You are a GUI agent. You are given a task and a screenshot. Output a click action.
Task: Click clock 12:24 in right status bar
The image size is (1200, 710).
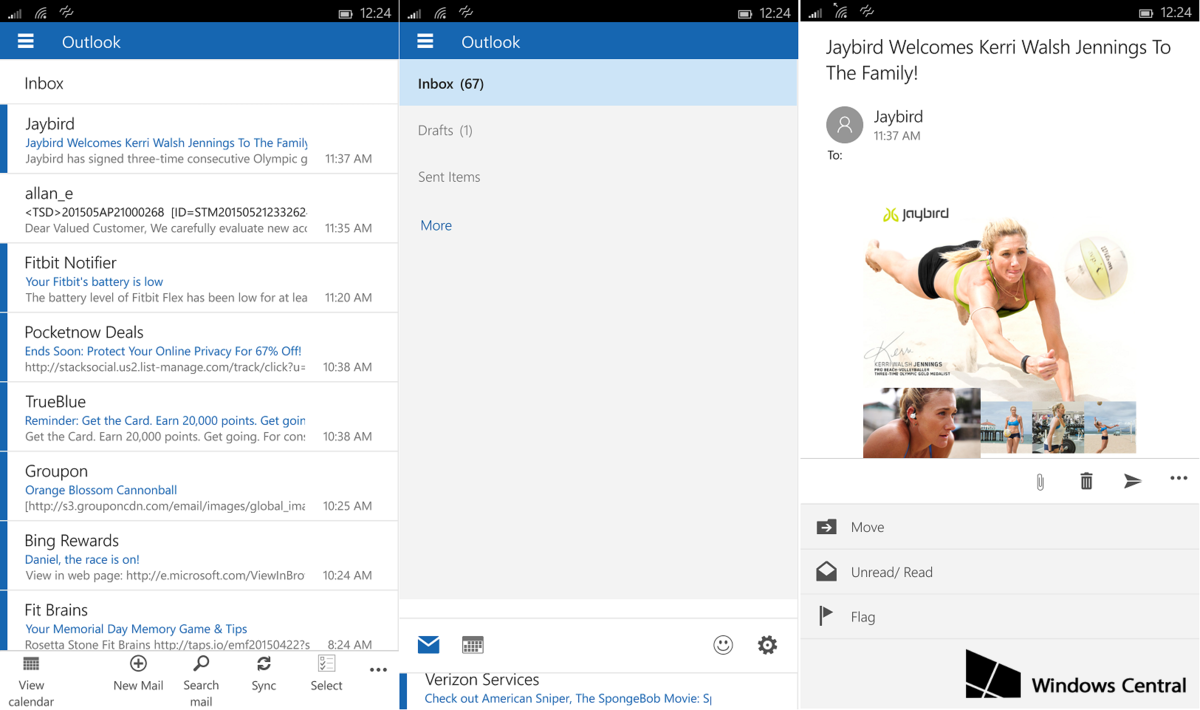[x=1175, y=13]
